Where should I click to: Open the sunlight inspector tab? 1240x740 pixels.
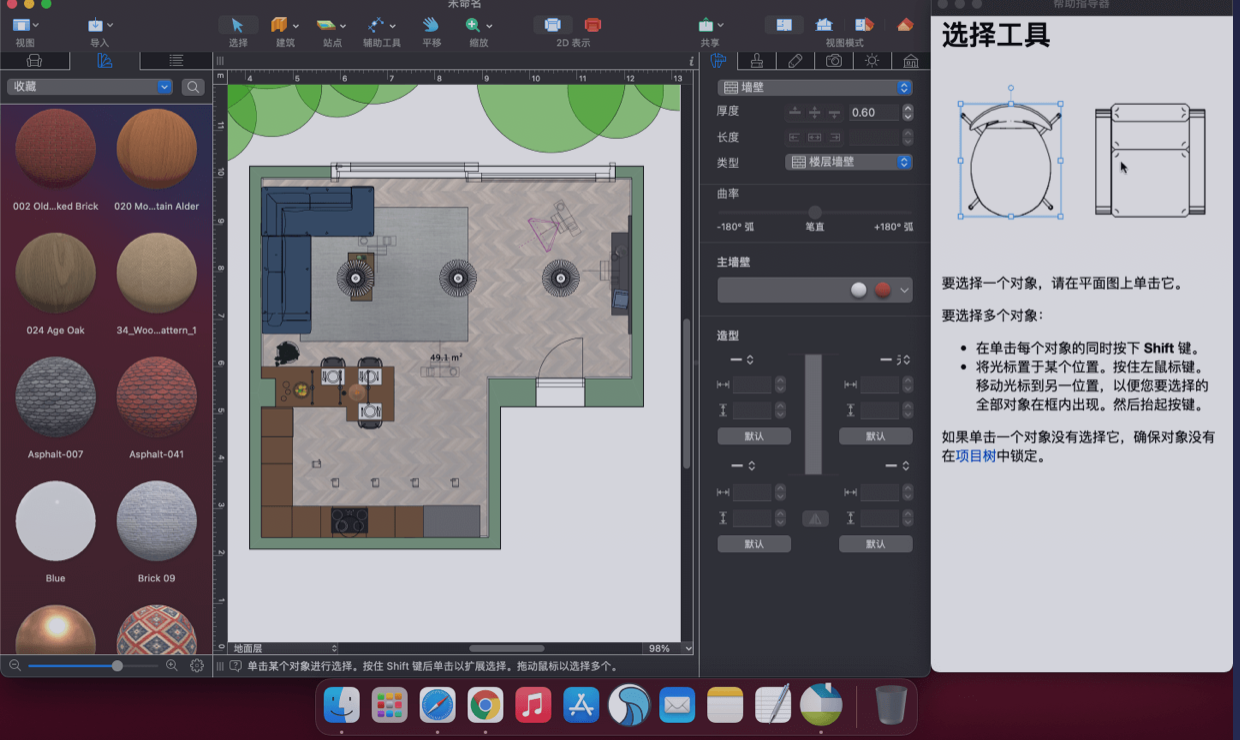click(x=871, y=61)
